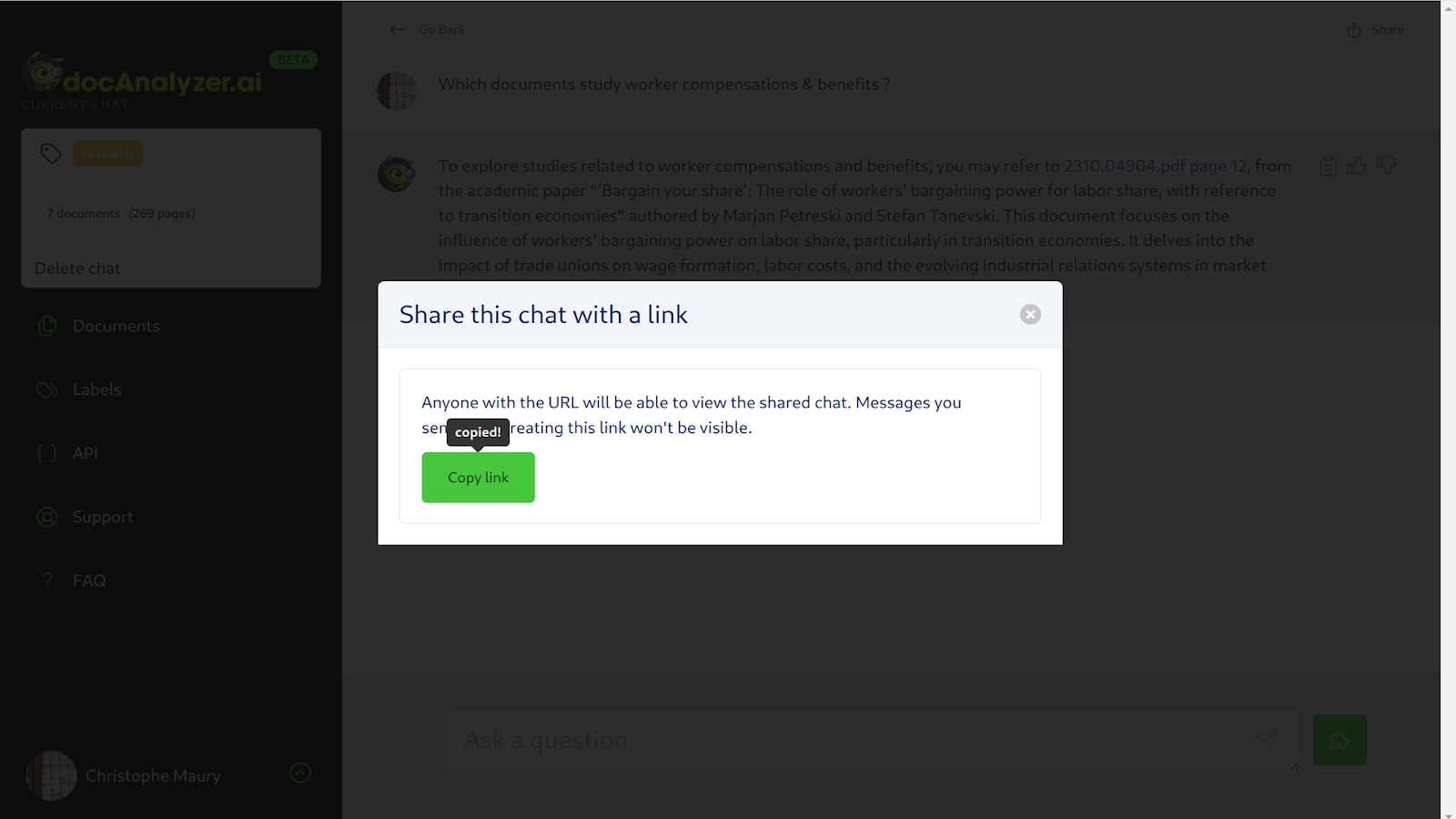Click the thumbs down icon on the answer
The image size is (1456, 819).
pyautogui.click(x=1386, y=166)
